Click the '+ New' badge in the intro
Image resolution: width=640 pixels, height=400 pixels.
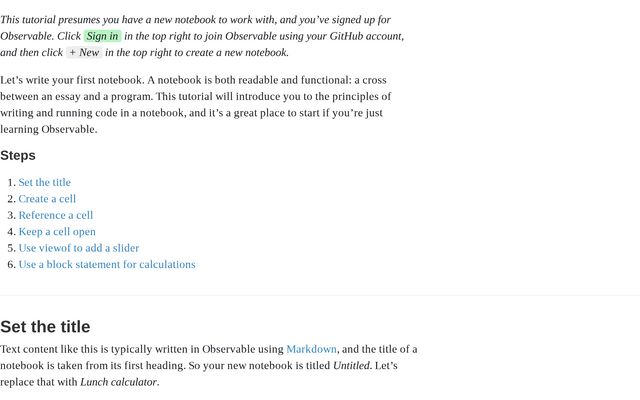[84, 53]
